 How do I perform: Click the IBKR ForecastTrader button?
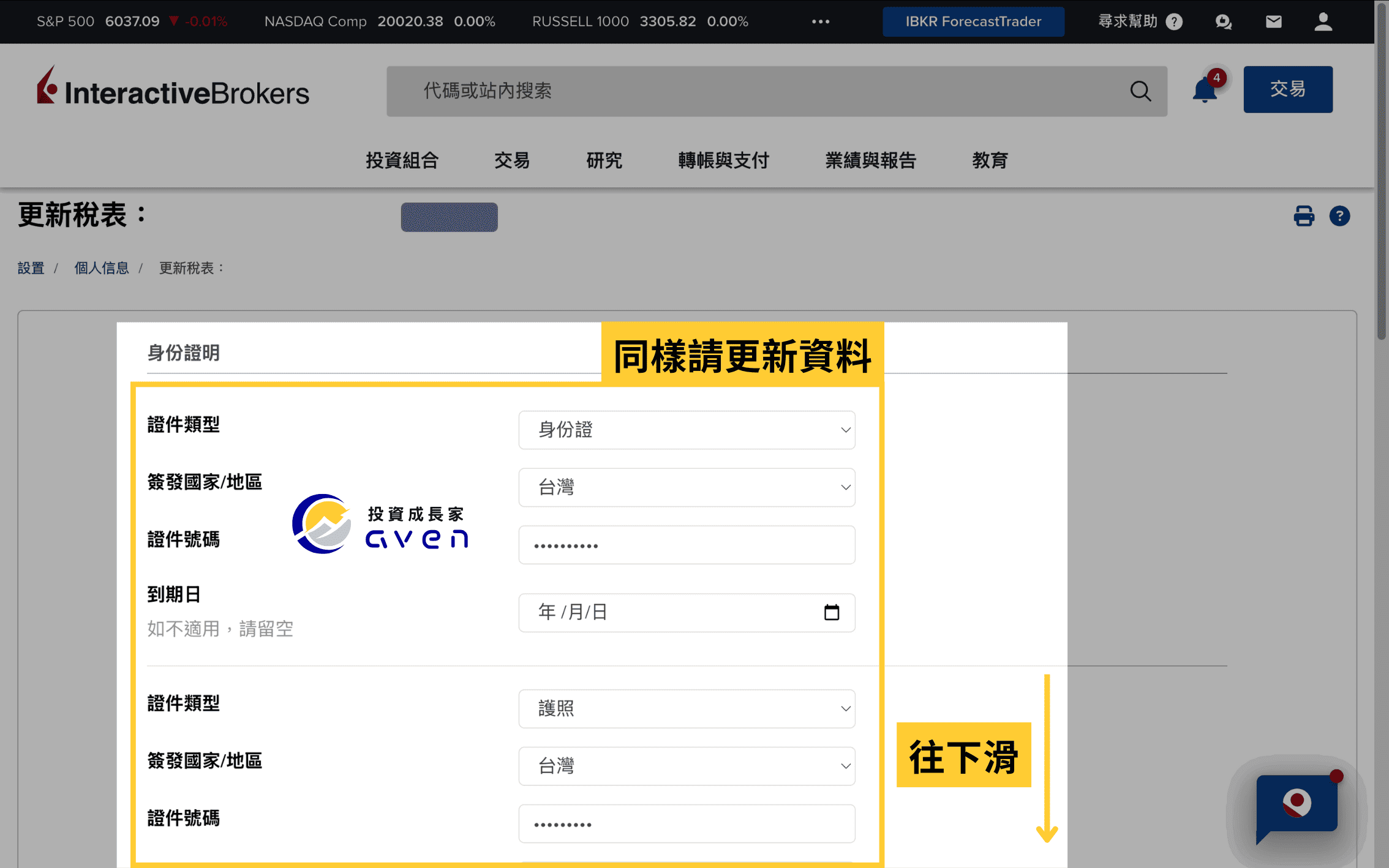point(973,21)
